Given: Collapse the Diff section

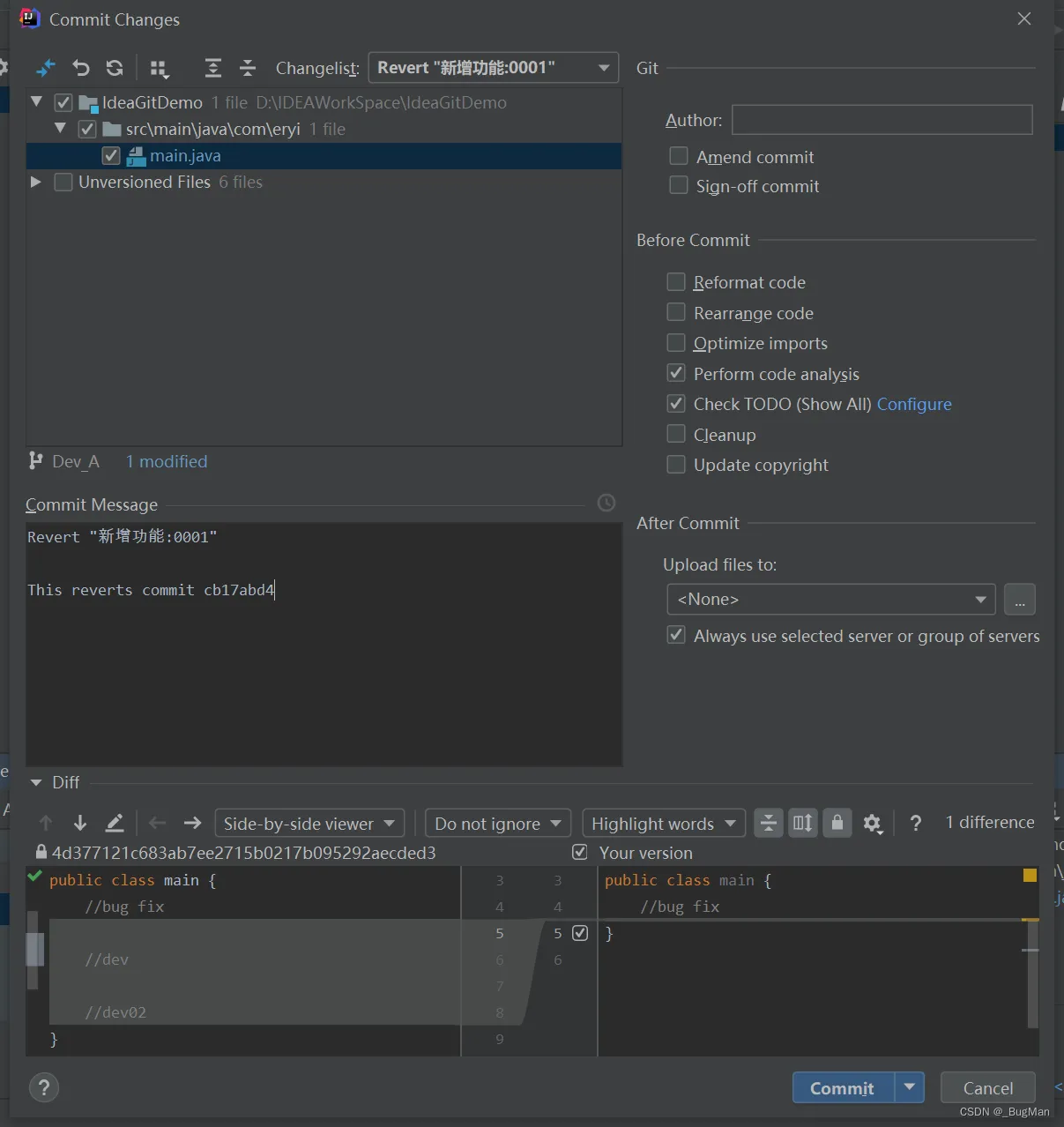Looking at the screenshot, I should tap(36, 782).
